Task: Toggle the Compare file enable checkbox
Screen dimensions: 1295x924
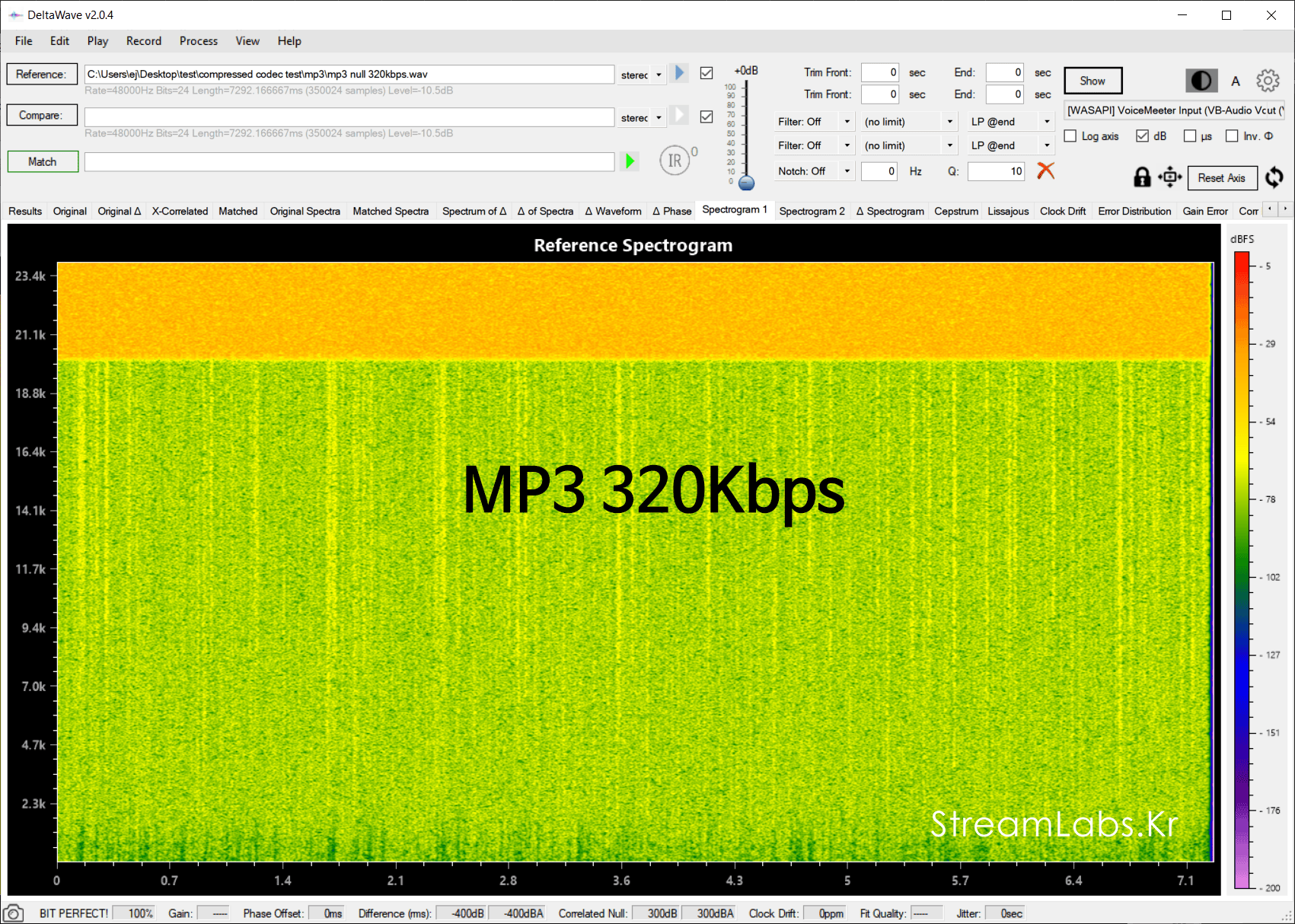Action: [x=707, y=116]
